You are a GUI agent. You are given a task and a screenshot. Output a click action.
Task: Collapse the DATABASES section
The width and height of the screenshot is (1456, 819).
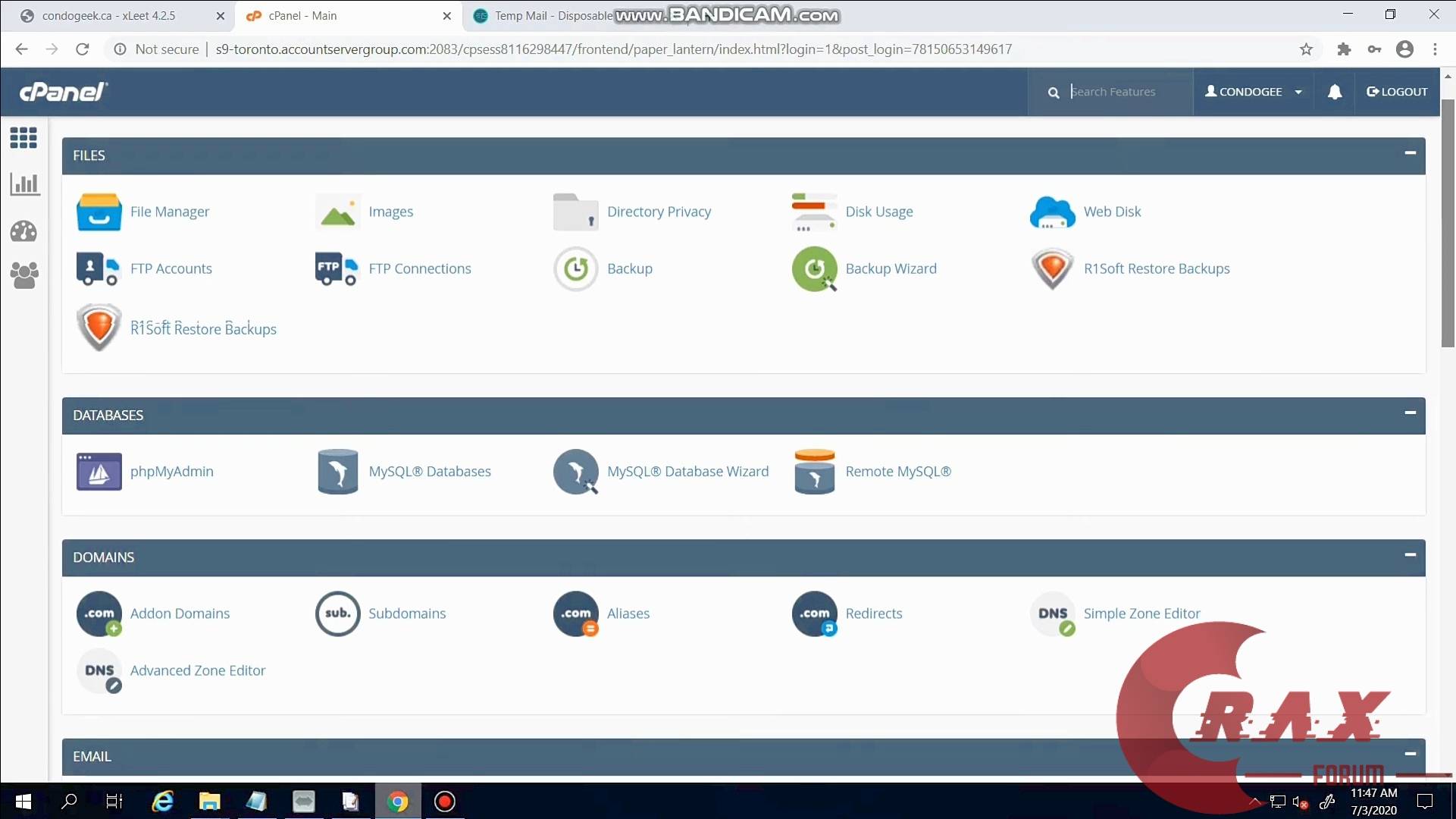point(1410,413)
